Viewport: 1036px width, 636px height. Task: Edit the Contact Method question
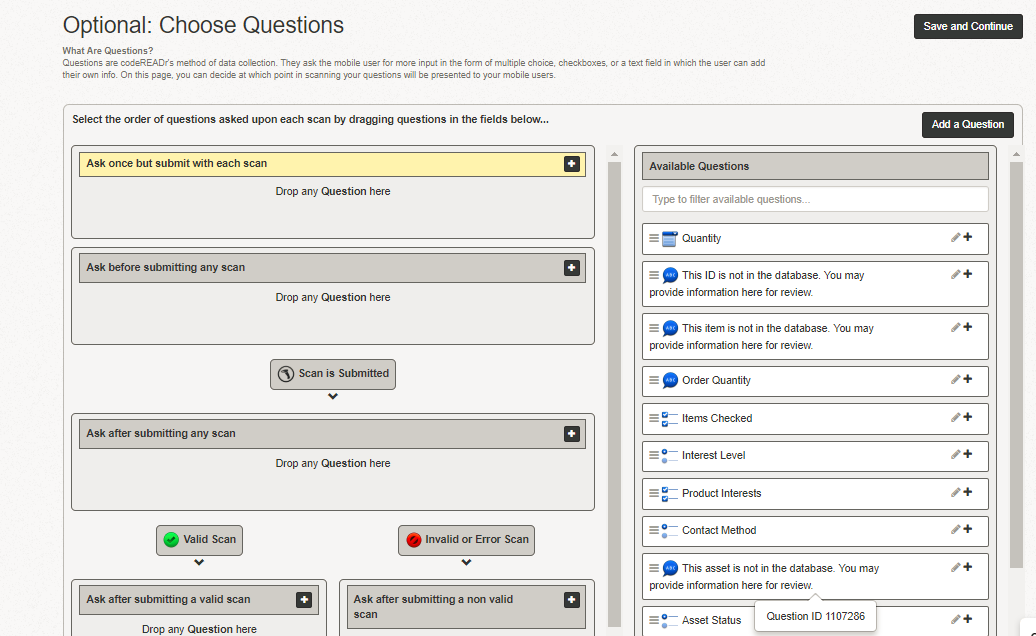pos(955,529)
